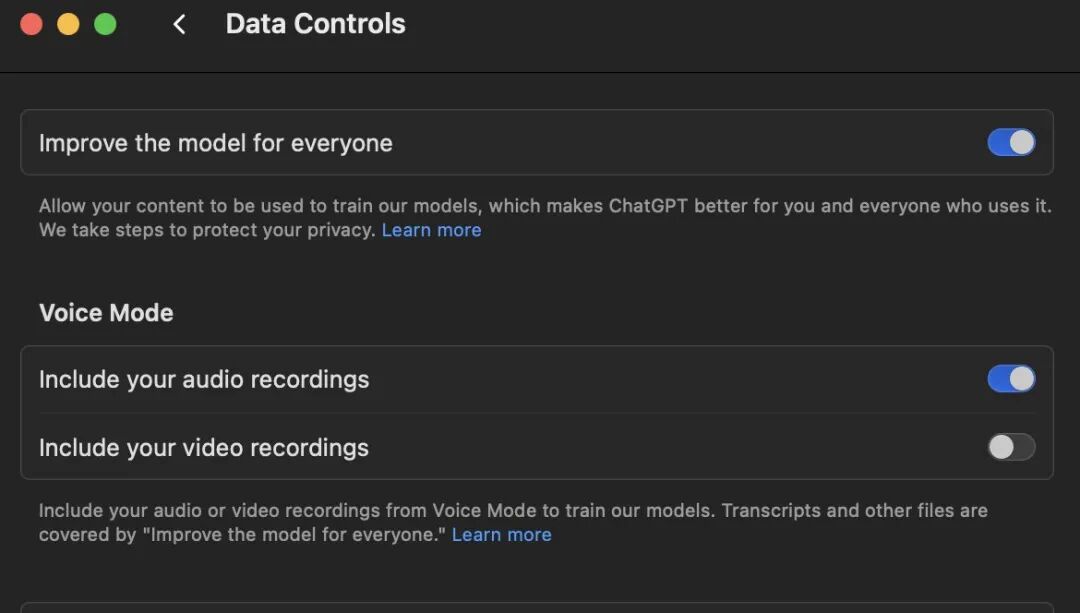
Task: Click the divider between audio and video rows
Action: pyautogui.click(x=537, y=413)
